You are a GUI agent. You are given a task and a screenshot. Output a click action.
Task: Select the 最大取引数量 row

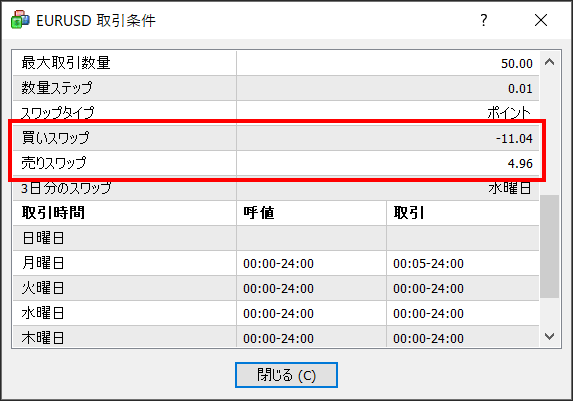(x=276, y=63)
